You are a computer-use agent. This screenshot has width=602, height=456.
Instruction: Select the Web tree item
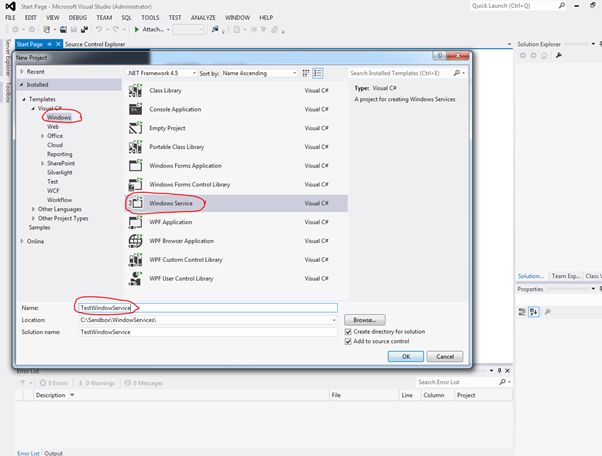click(53, 127)
